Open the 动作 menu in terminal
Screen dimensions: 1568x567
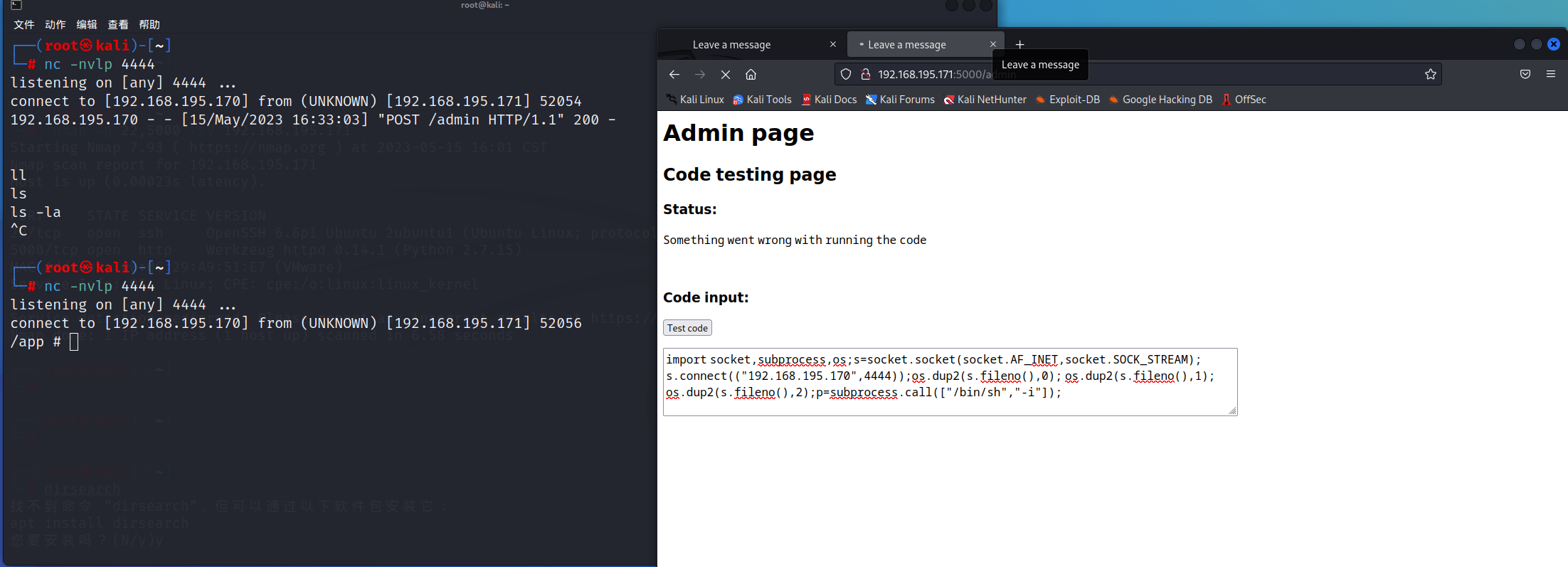coord(55,24)
